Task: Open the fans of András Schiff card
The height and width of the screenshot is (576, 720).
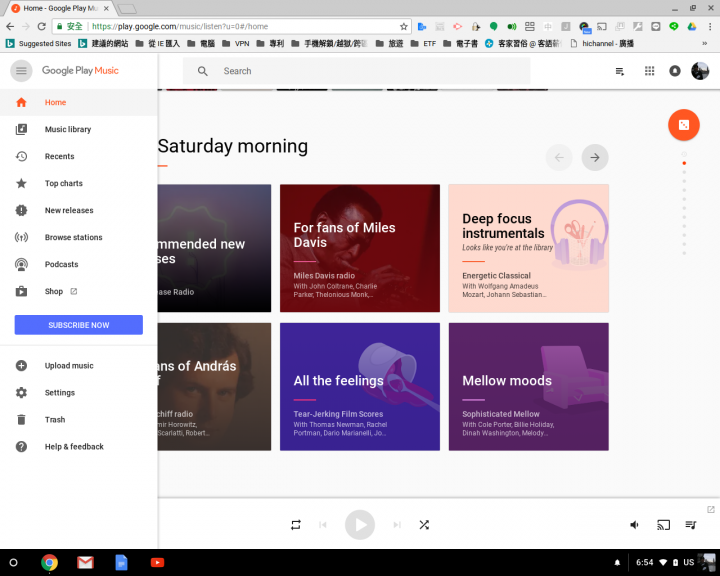Action: pyautogui.click(x=214, y=387)
